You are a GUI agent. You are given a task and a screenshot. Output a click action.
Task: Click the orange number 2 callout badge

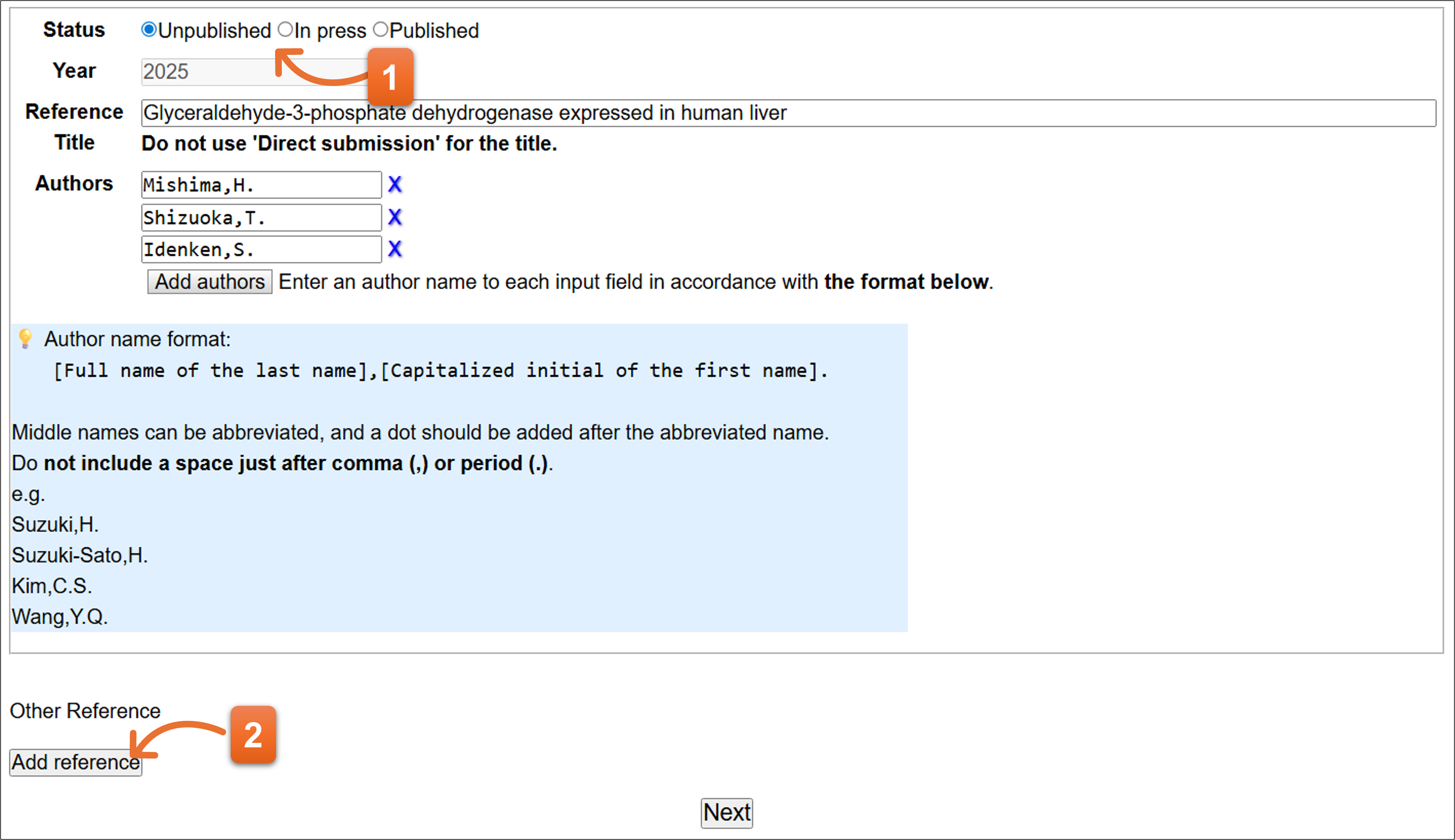coord(253,735)
